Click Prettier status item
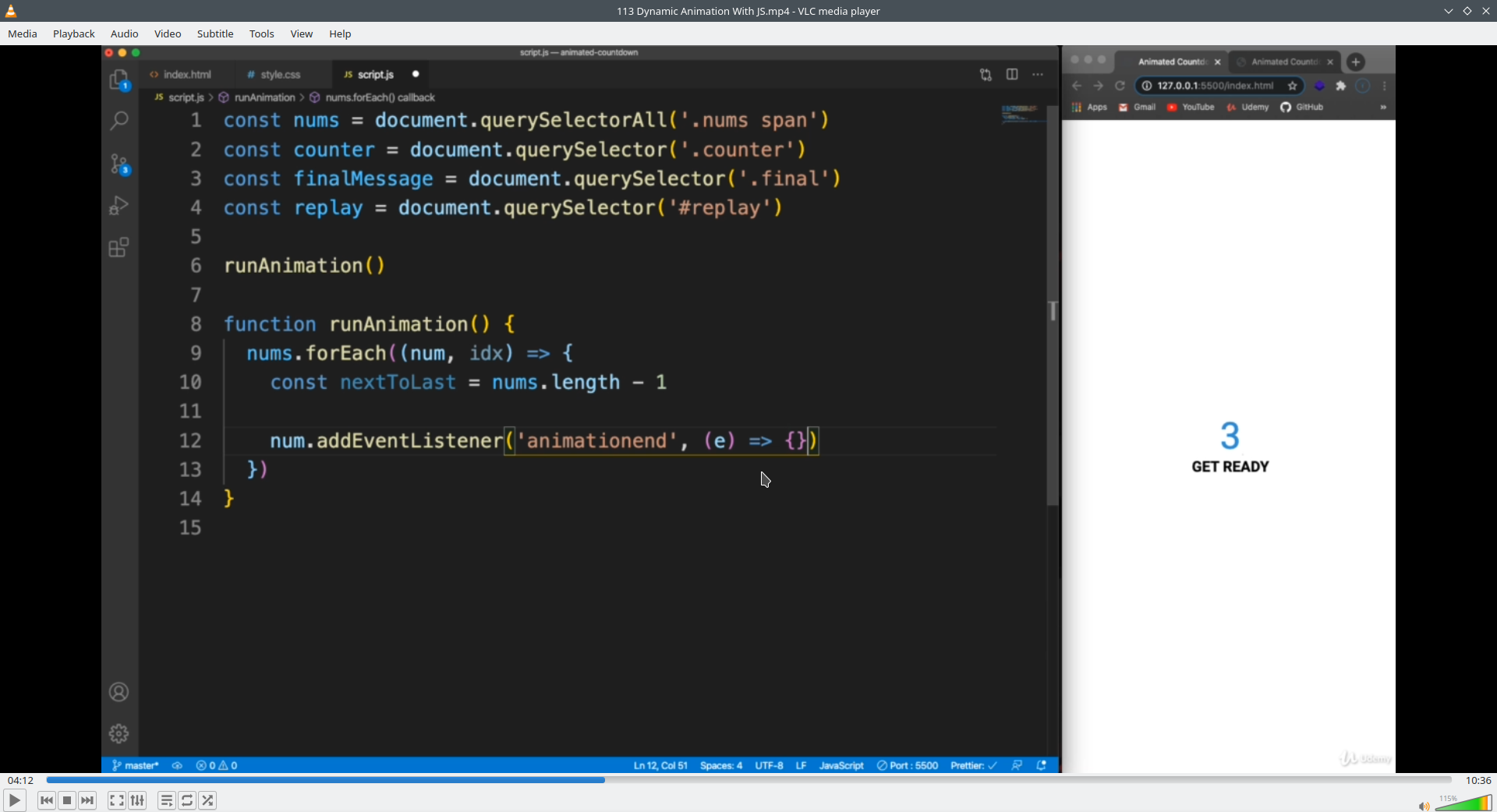This screenshot has width=1497, height=812. pos(974,765)
